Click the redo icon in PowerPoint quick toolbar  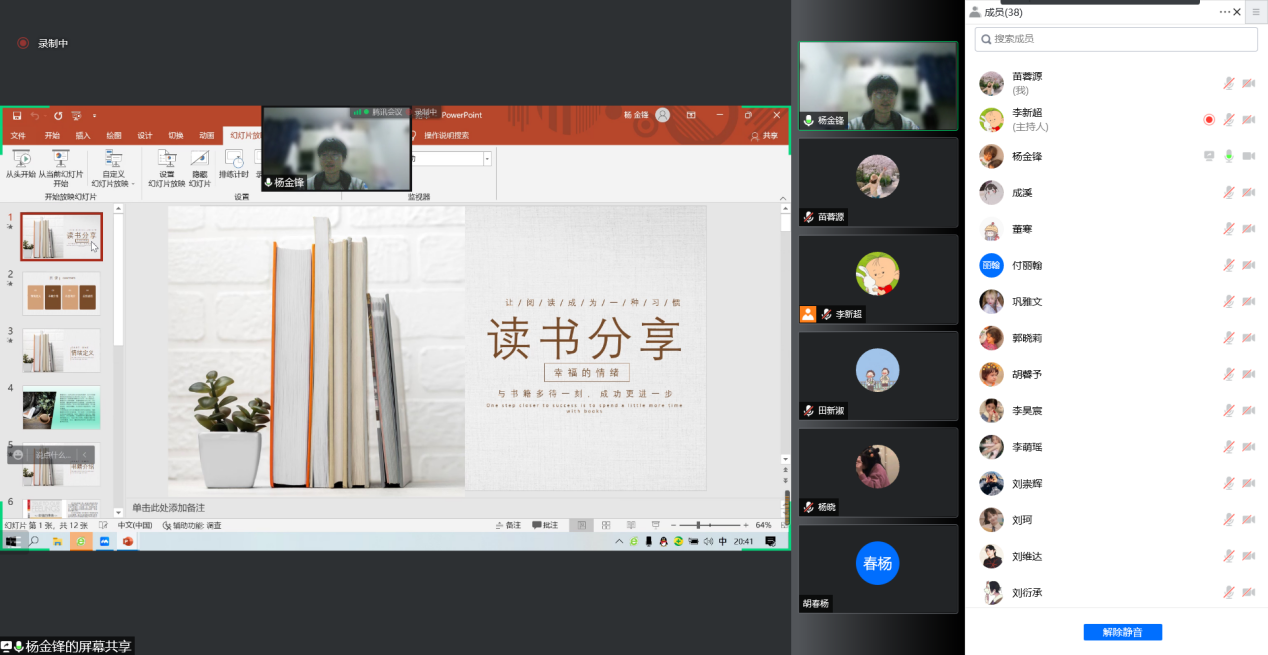(58, 116)
